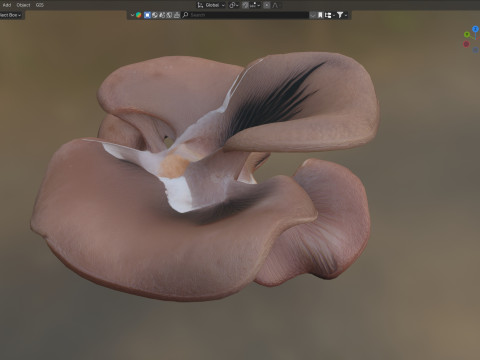Select the highlighted blue square filter icon

(x=147, y=15)
